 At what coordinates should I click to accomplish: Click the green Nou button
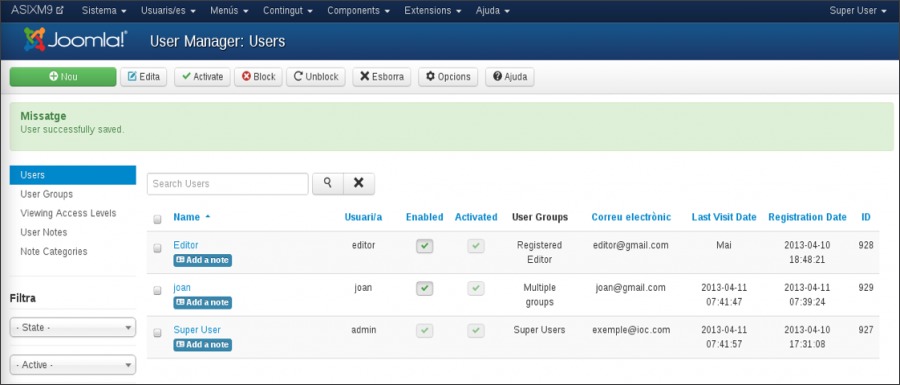[63, 77]
